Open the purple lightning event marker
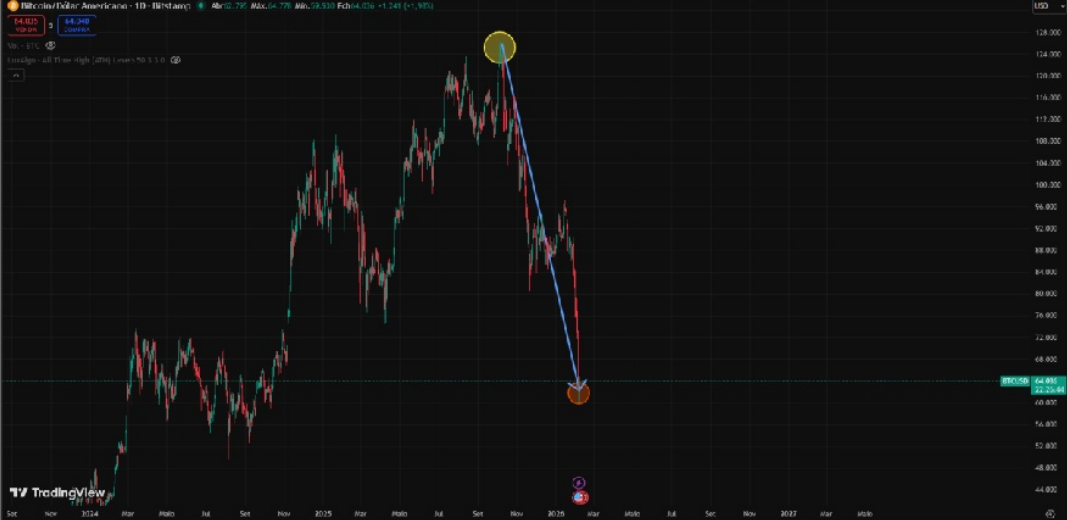 [x=578, y=482]
